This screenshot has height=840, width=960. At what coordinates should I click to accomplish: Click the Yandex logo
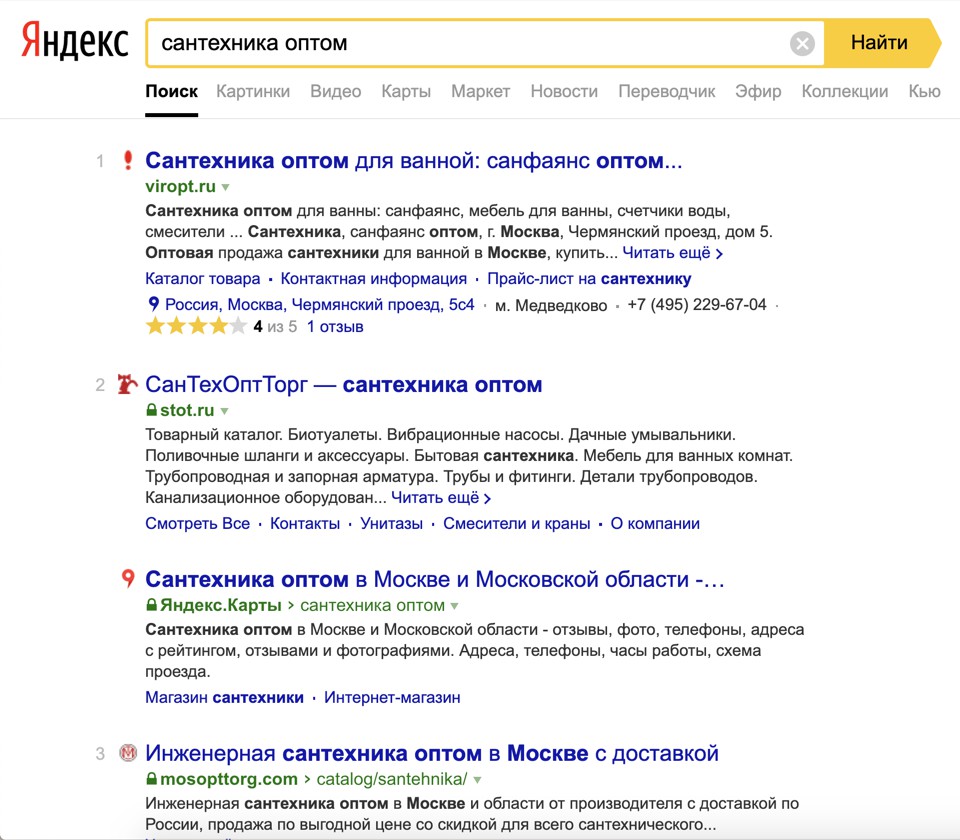click(75, 43)
